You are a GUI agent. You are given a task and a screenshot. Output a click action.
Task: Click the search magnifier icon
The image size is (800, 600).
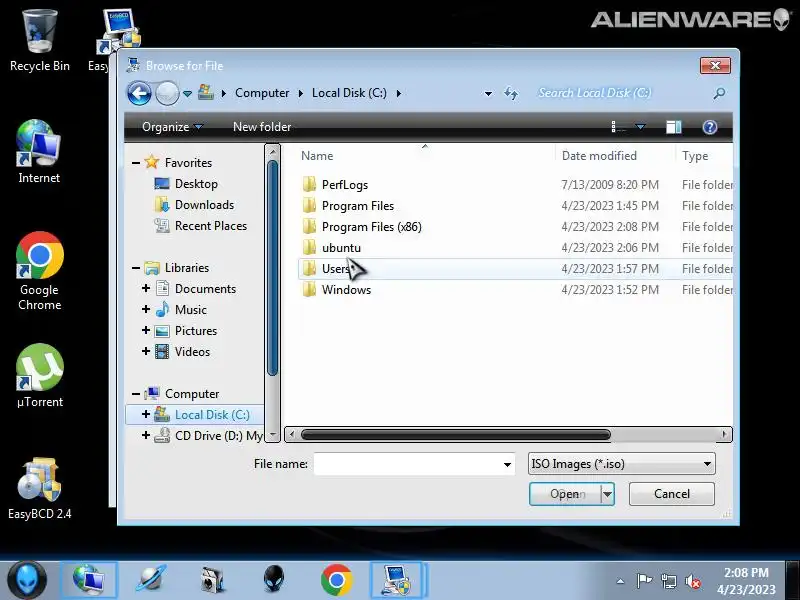719,93
